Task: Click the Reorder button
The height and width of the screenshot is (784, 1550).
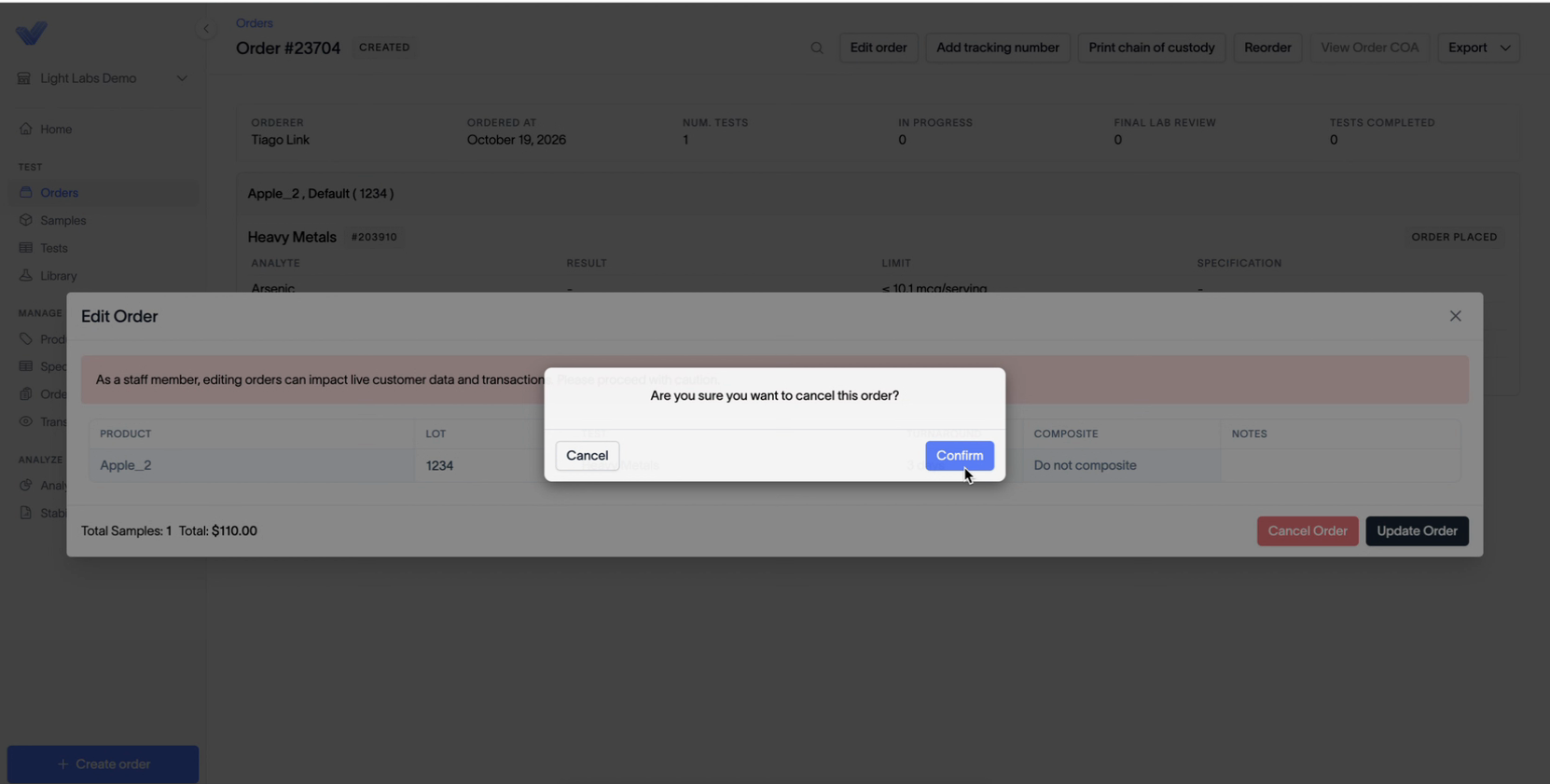Action: (1266, 48)
